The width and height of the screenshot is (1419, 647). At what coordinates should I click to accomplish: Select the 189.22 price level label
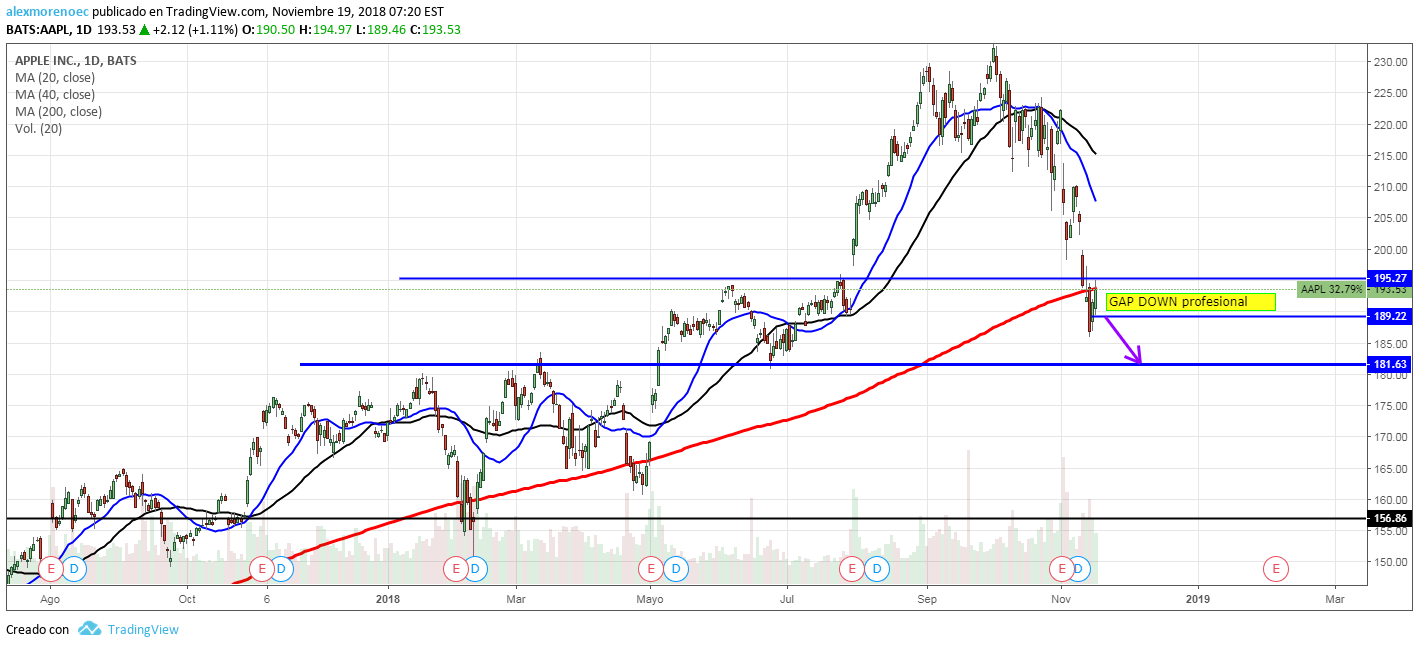tap(1390, 316)
